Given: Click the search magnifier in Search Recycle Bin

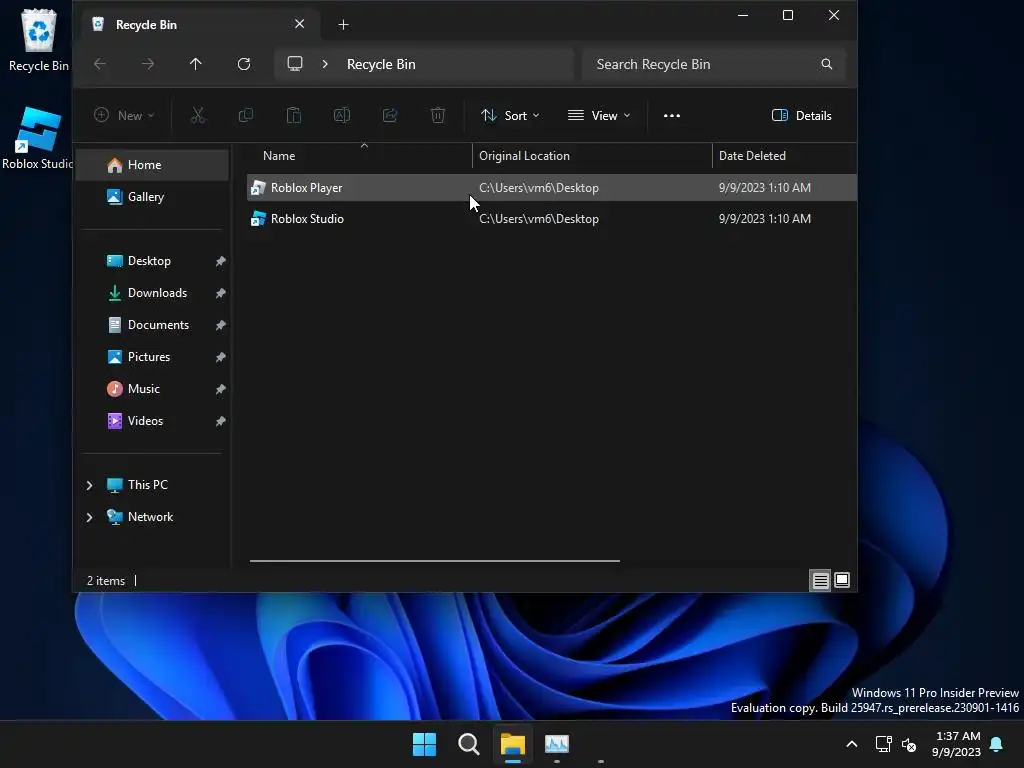Looking at the screenshot, I should pyautogui.click(x=827, y=64).
